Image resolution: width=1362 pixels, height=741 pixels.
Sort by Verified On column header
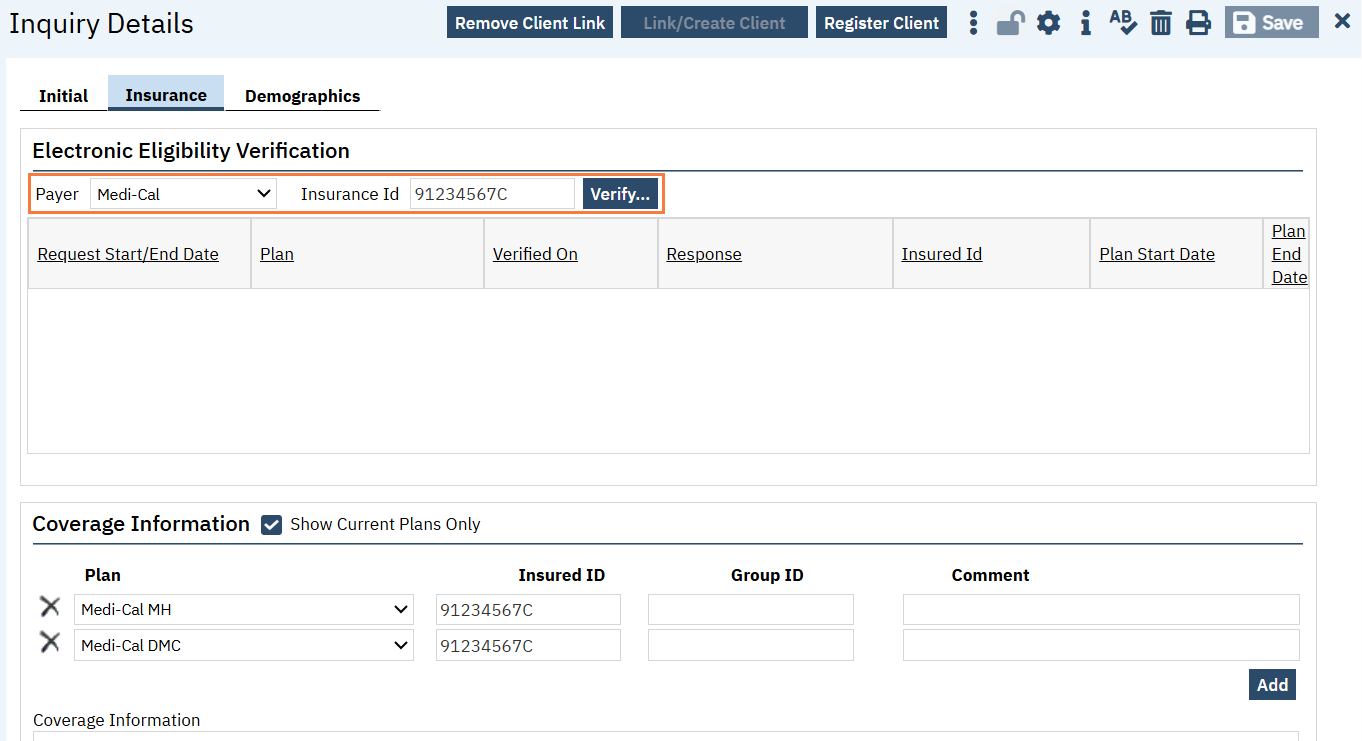pos(535,254)
